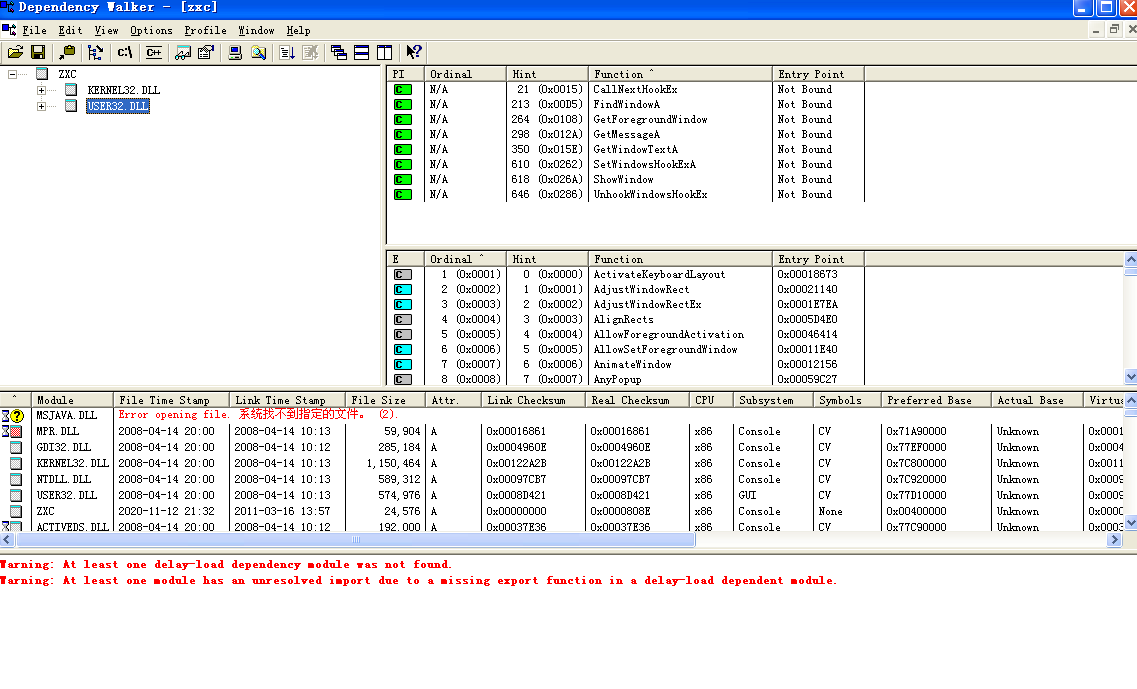Click View Module in External Viewer icon

click(x=183, y=52)
